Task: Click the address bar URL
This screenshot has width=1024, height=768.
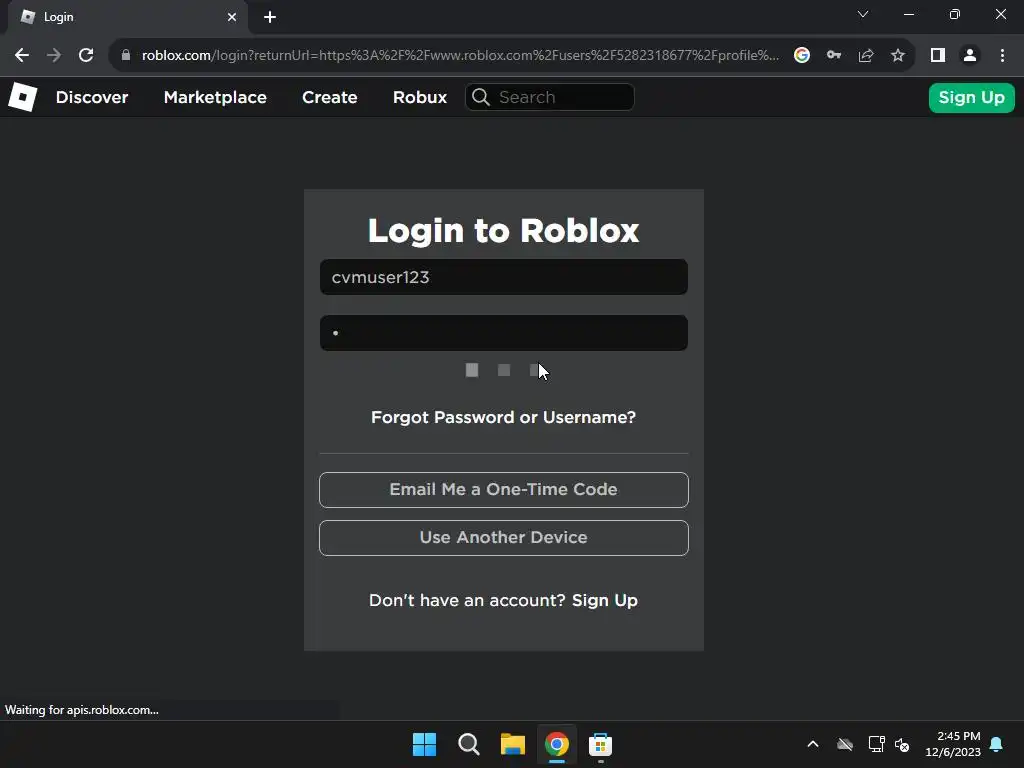Action: 460,56
